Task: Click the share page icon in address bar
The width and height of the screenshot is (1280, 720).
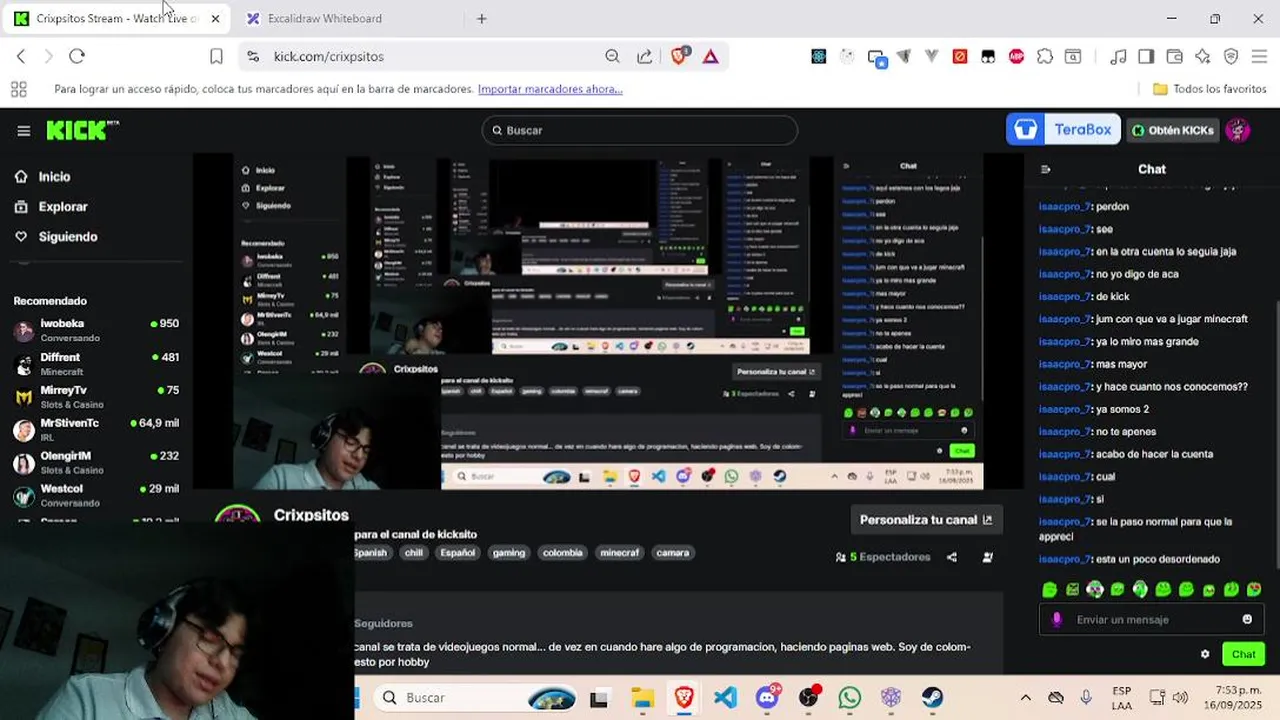Action: [x=645, y=56]
